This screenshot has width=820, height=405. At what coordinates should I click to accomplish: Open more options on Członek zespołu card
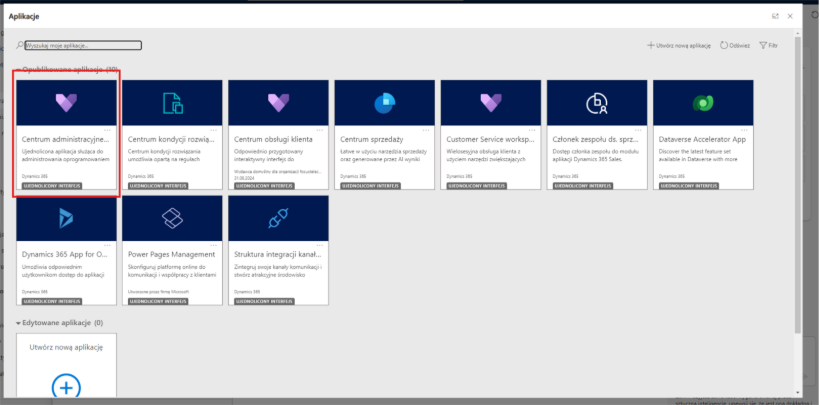coord(639,130)
